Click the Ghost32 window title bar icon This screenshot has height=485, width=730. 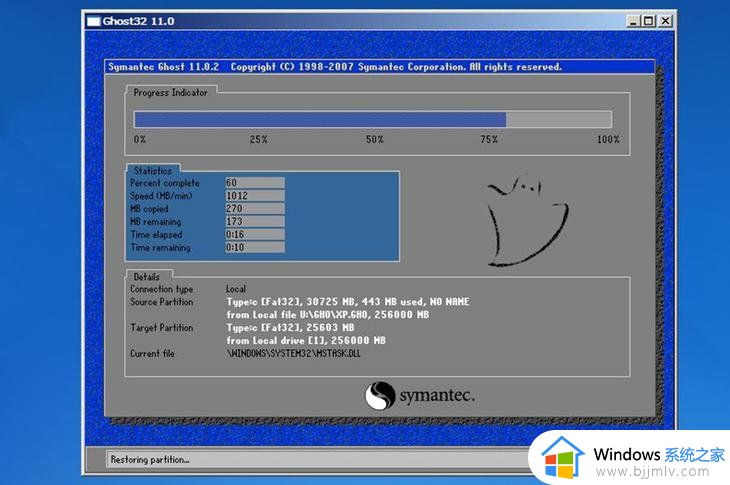[94, 21]
